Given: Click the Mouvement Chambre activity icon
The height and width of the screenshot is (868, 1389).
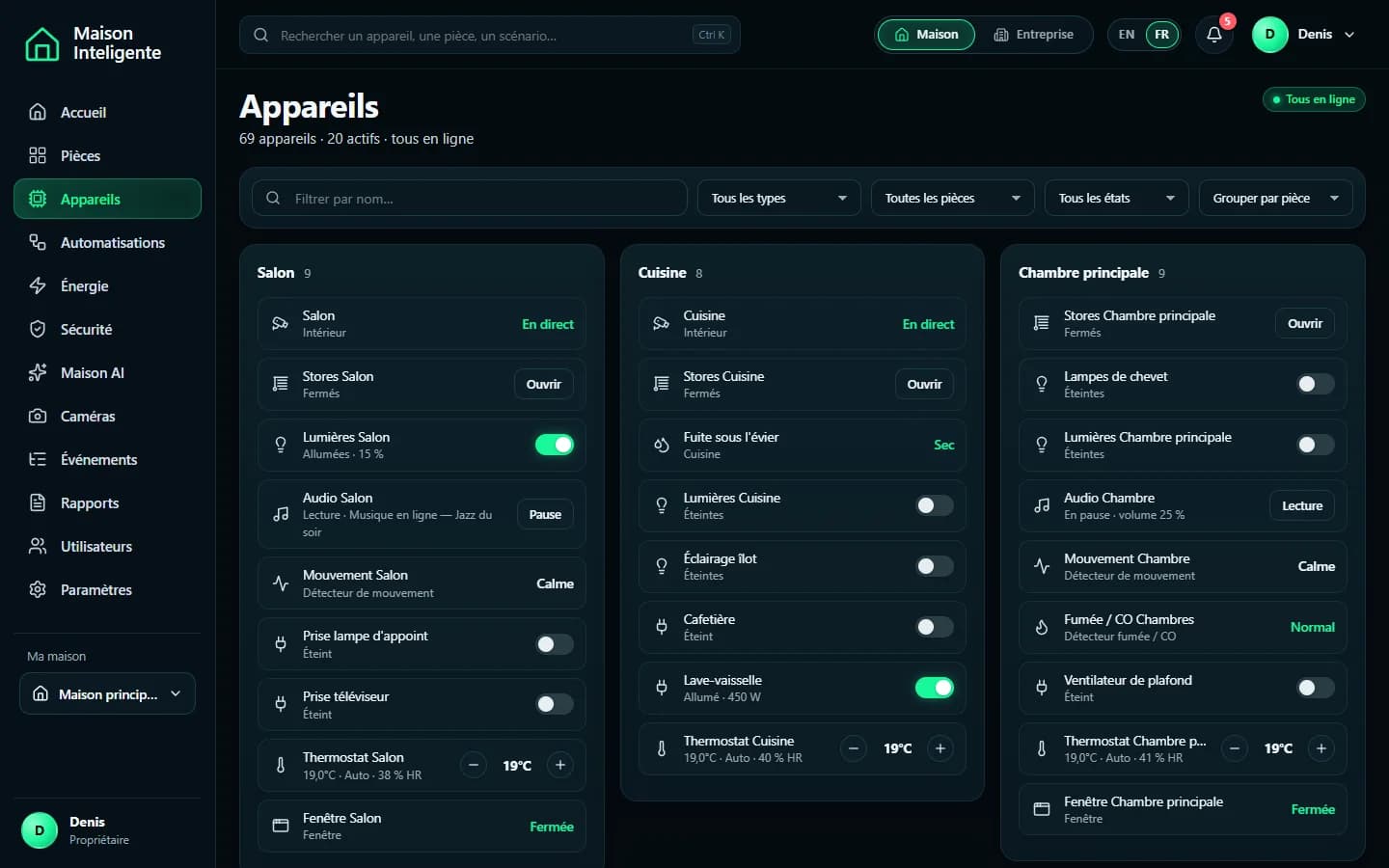Looking at the screenshot, I should 1042,566.
